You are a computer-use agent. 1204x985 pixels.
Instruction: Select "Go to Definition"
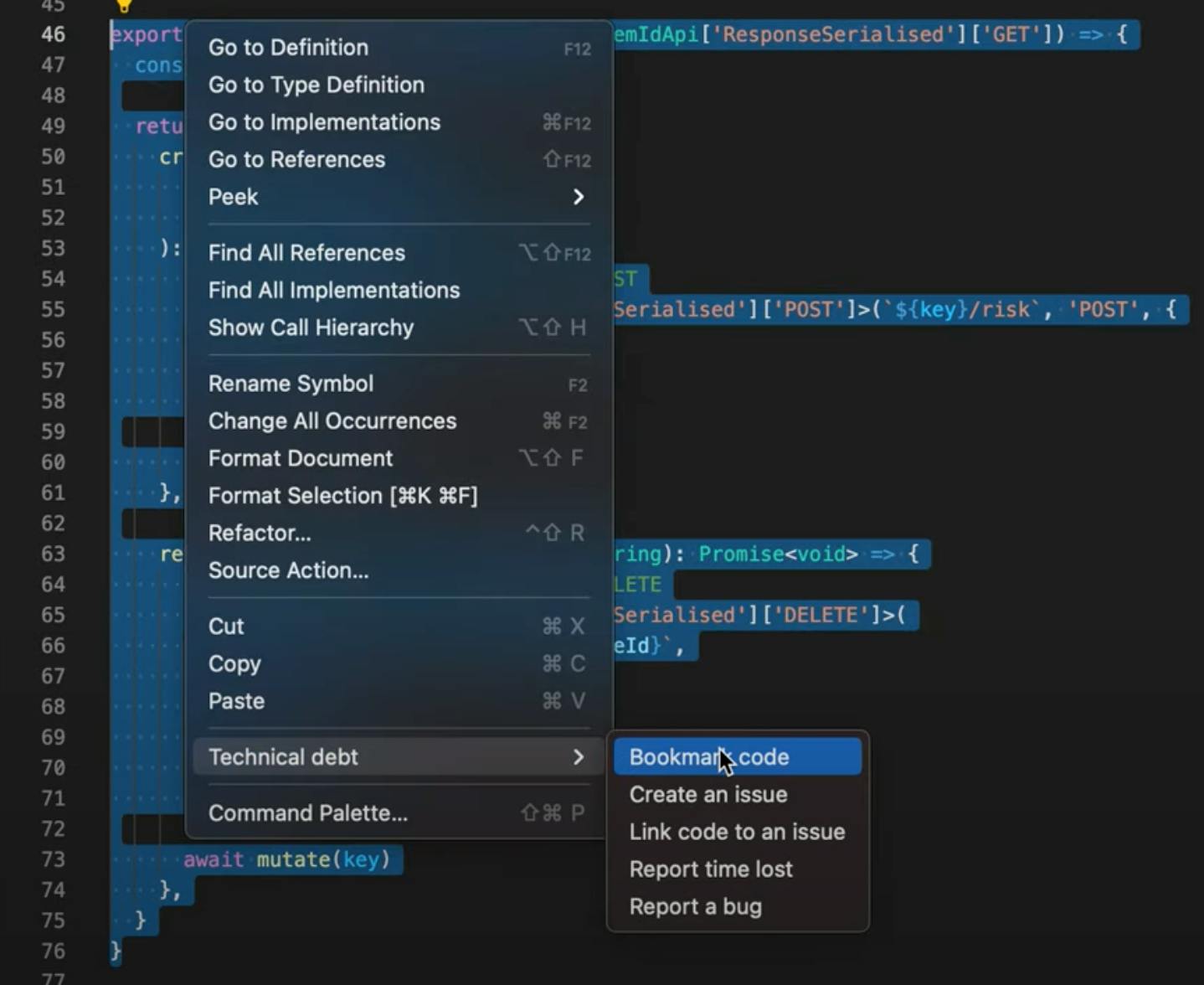(x=288, y=48)
